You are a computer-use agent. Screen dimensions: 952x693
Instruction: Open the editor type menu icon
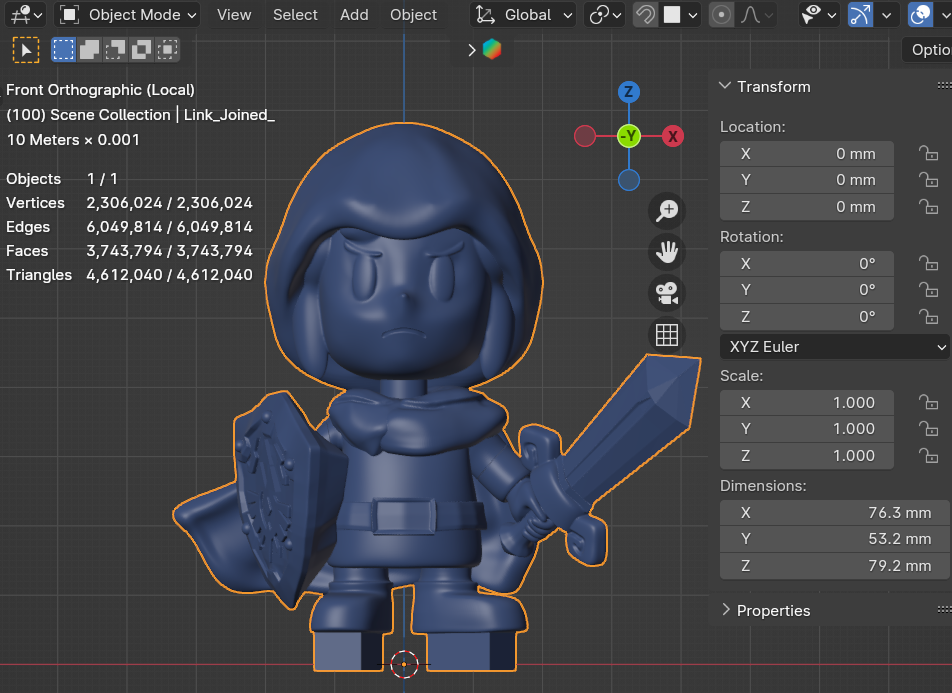point(26,15)
